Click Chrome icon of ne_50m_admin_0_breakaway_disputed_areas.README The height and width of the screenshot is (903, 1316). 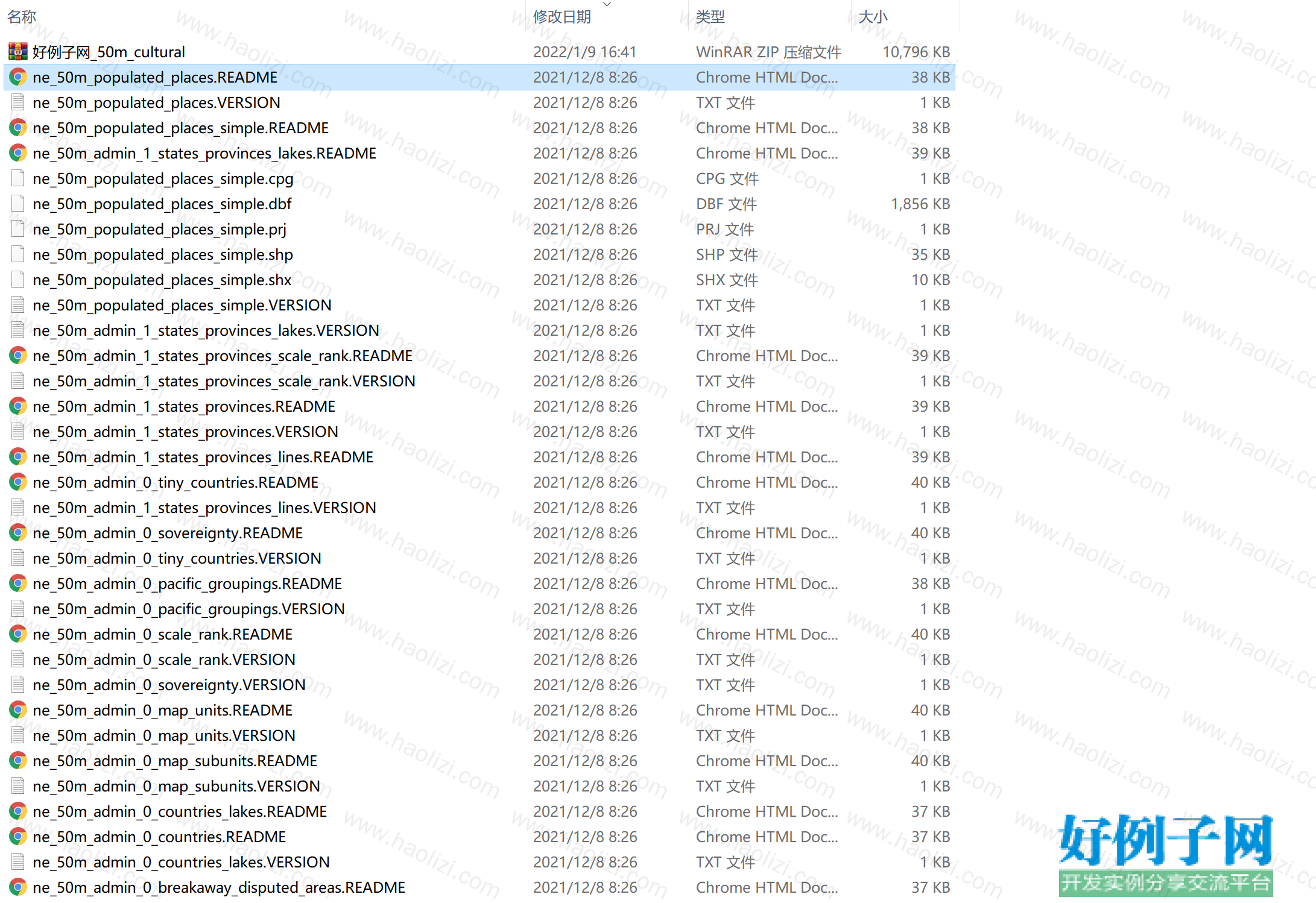[x=18, y=887]
